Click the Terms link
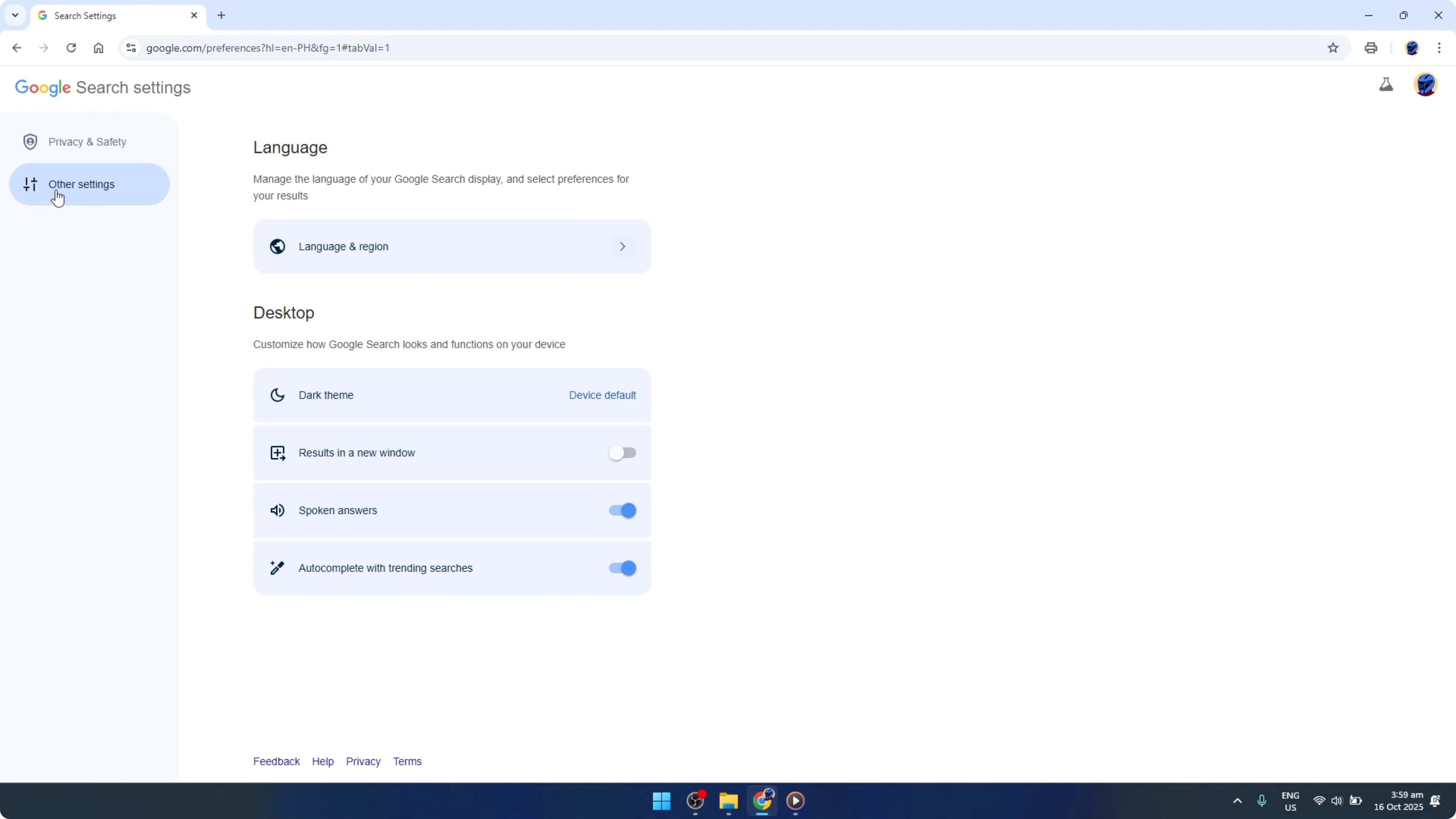1456x819 pixels. point(408,761)
